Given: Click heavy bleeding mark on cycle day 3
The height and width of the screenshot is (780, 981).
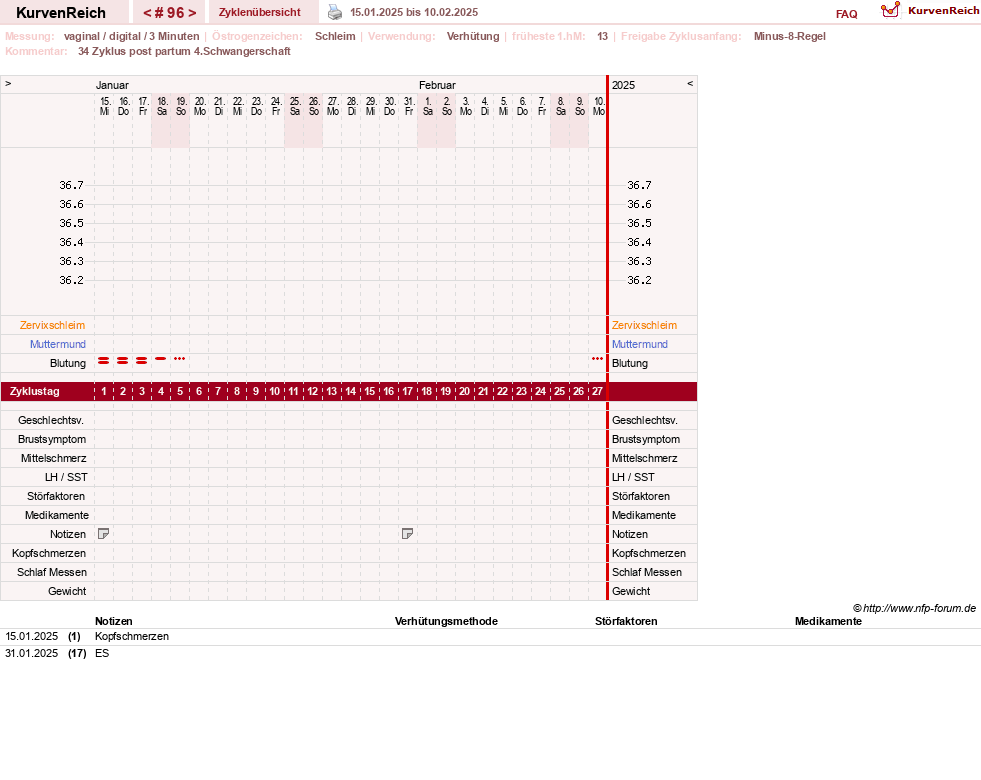Looking at the screenshot, I should 142,360.
